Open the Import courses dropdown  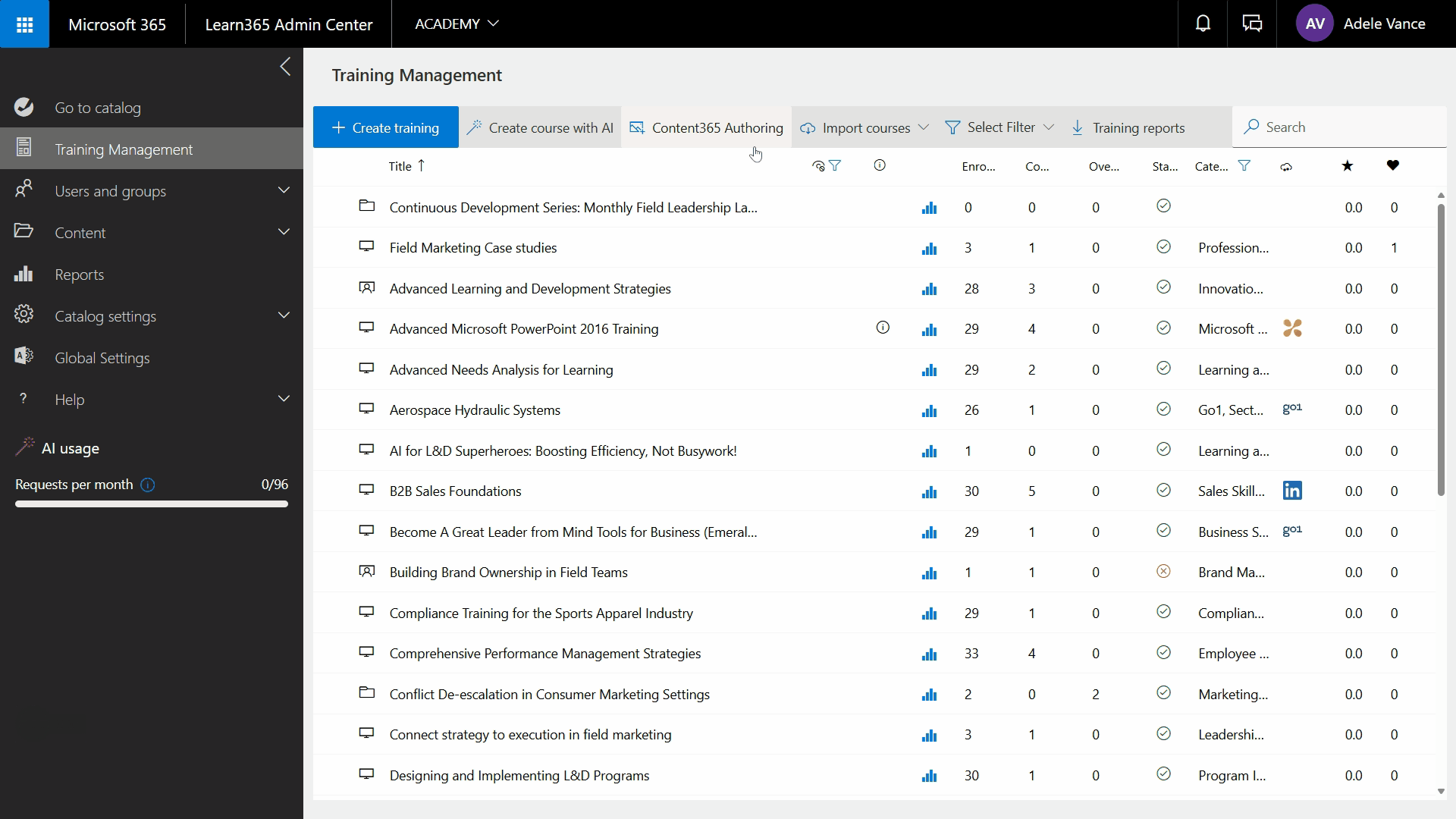864,127
